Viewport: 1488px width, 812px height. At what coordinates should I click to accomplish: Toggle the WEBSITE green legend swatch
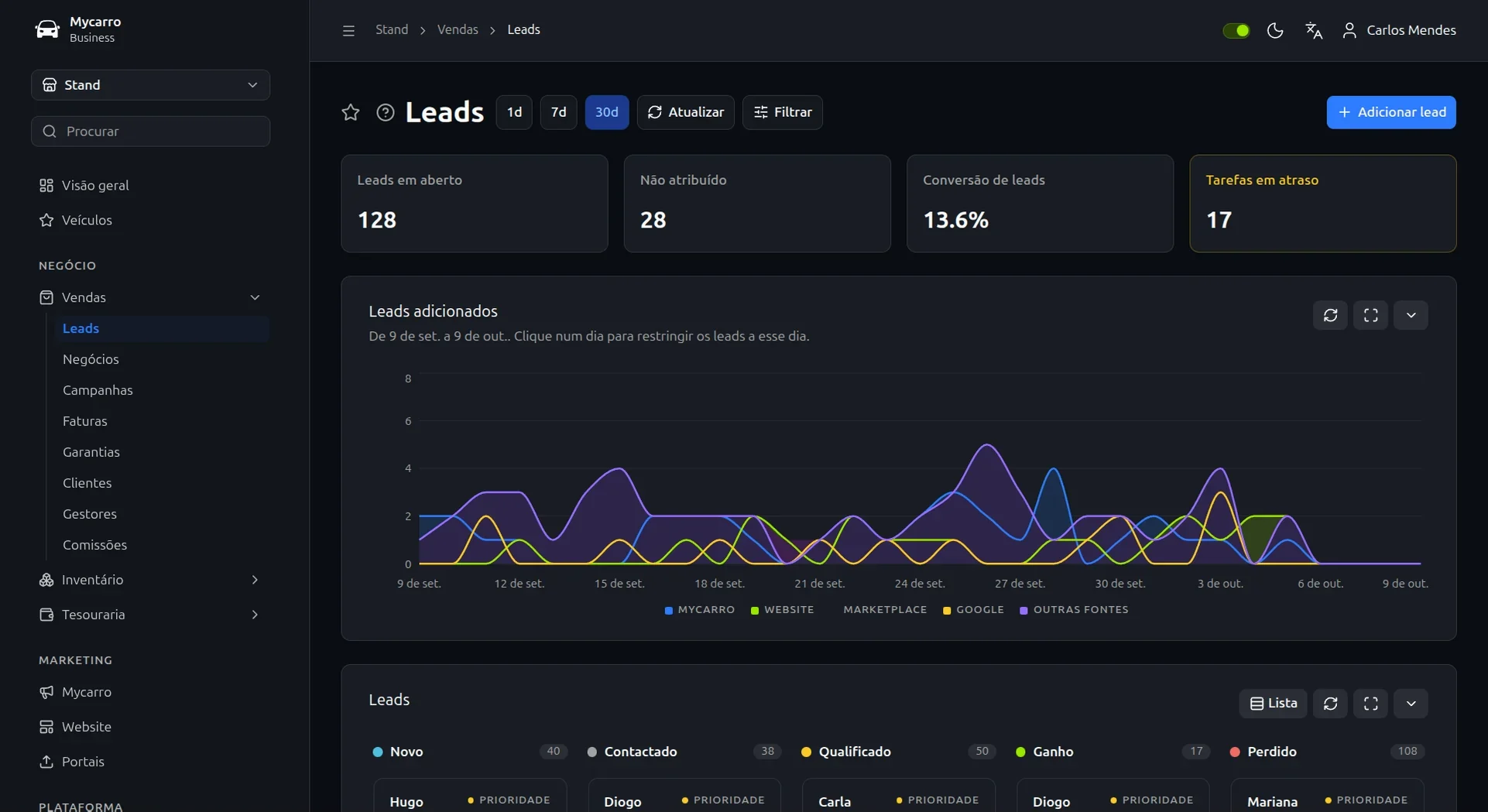[x=755, y=611]
